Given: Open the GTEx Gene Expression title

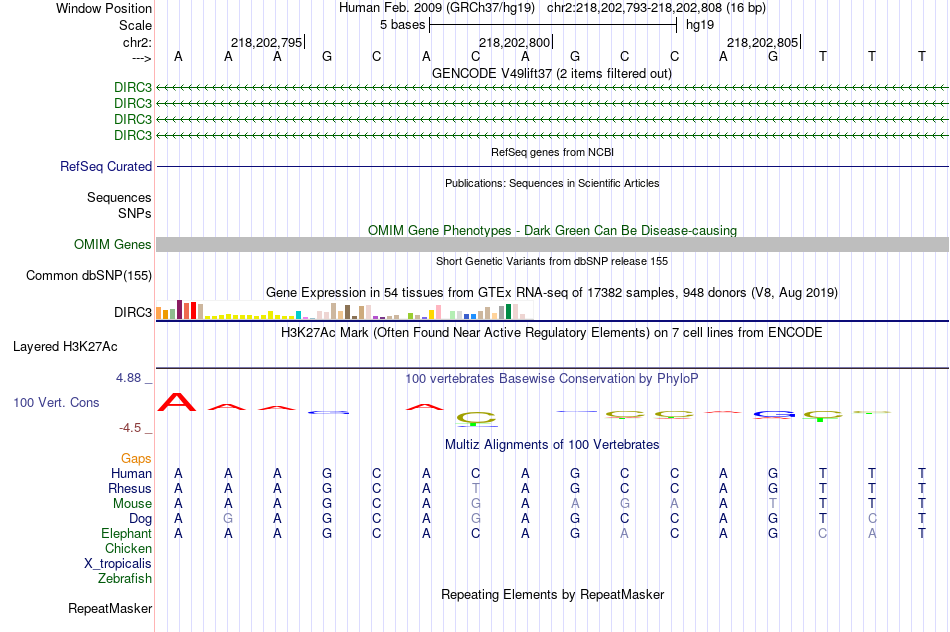Looking at the screenshot, I should [x=552, y=293].
